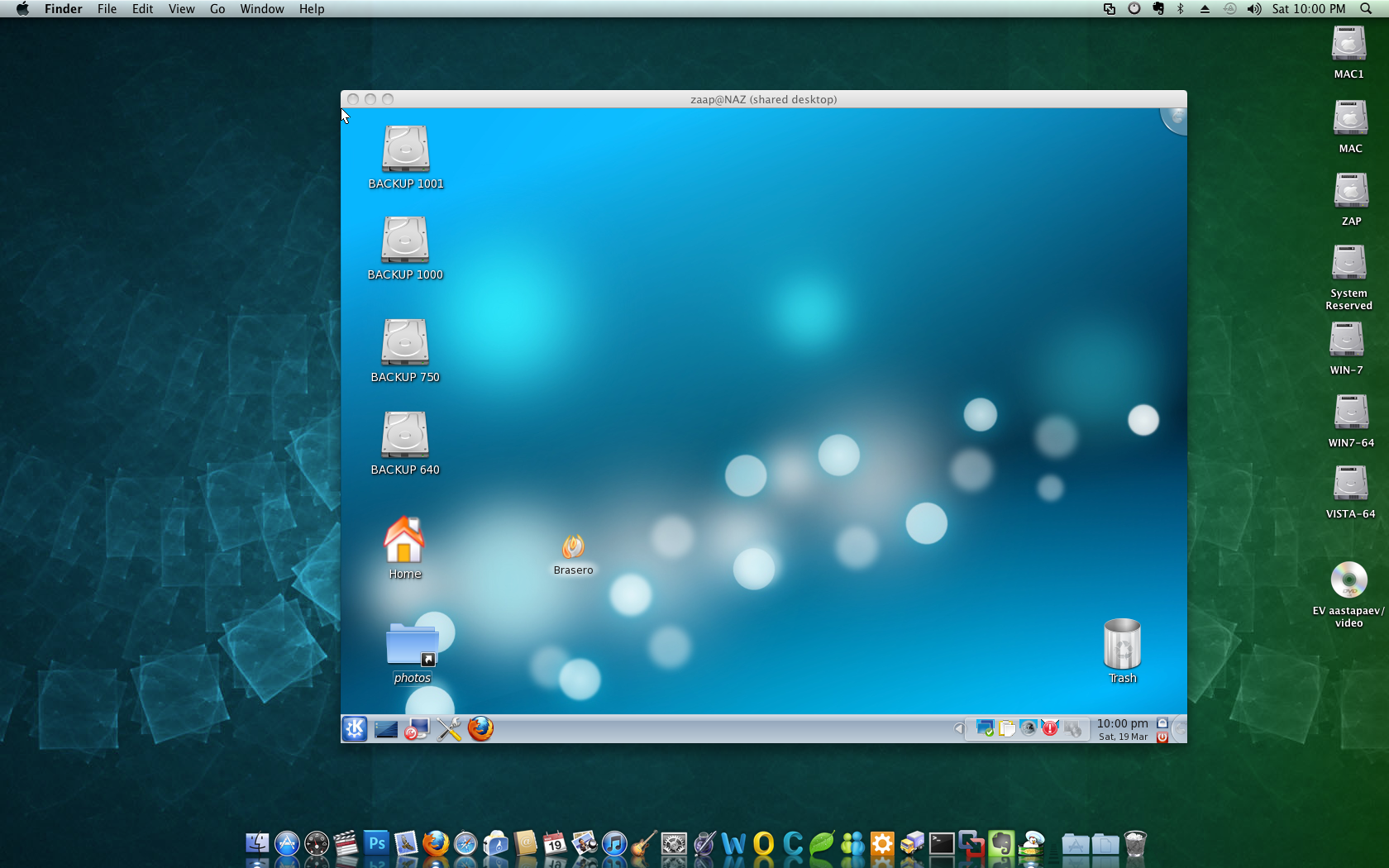The image size is (1389, 868).
Task: Open the Help menu
Action: click(x=312, y=8)
